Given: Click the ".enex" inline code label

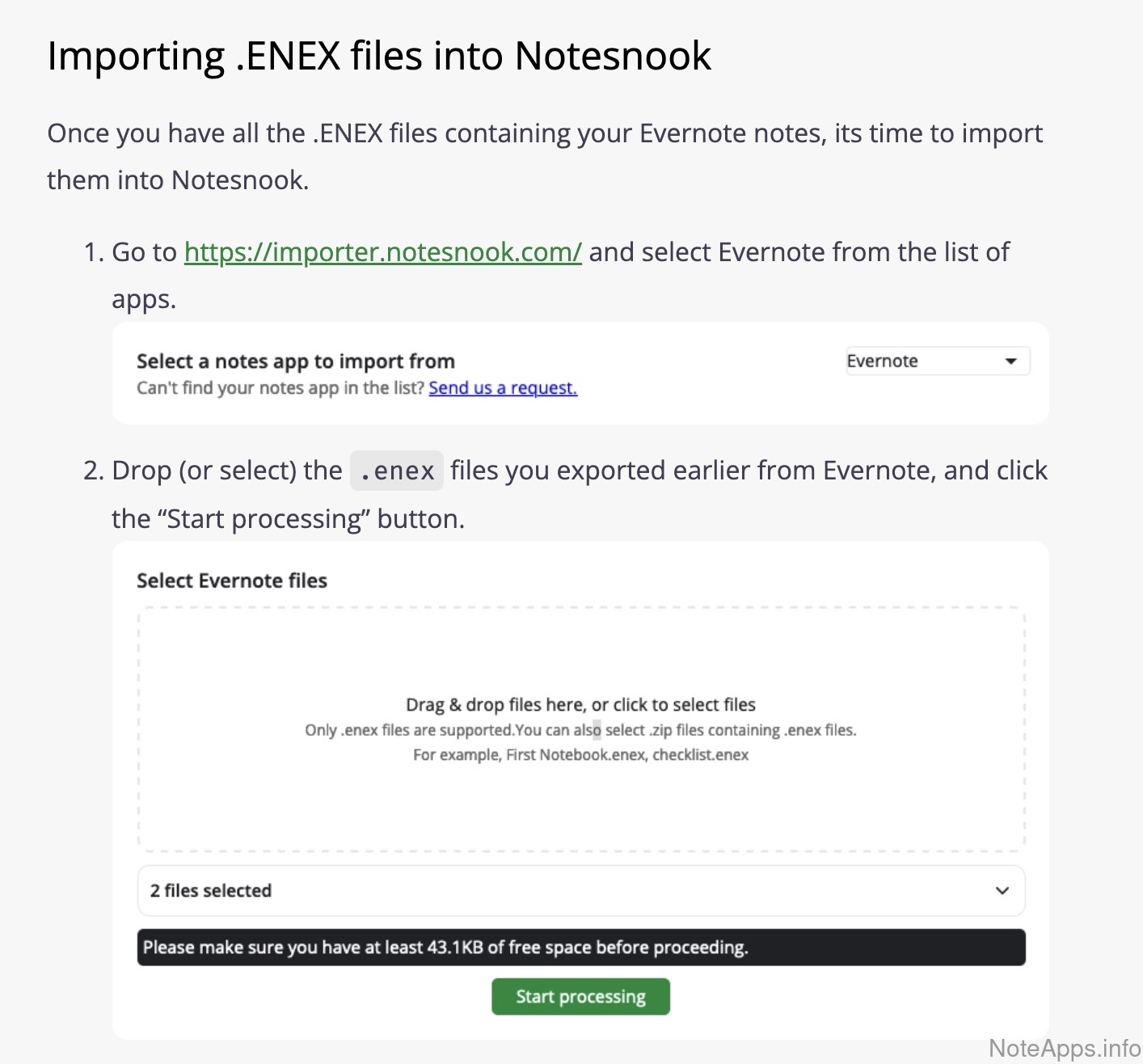Looking at the screenshot, I should (397, 471).
